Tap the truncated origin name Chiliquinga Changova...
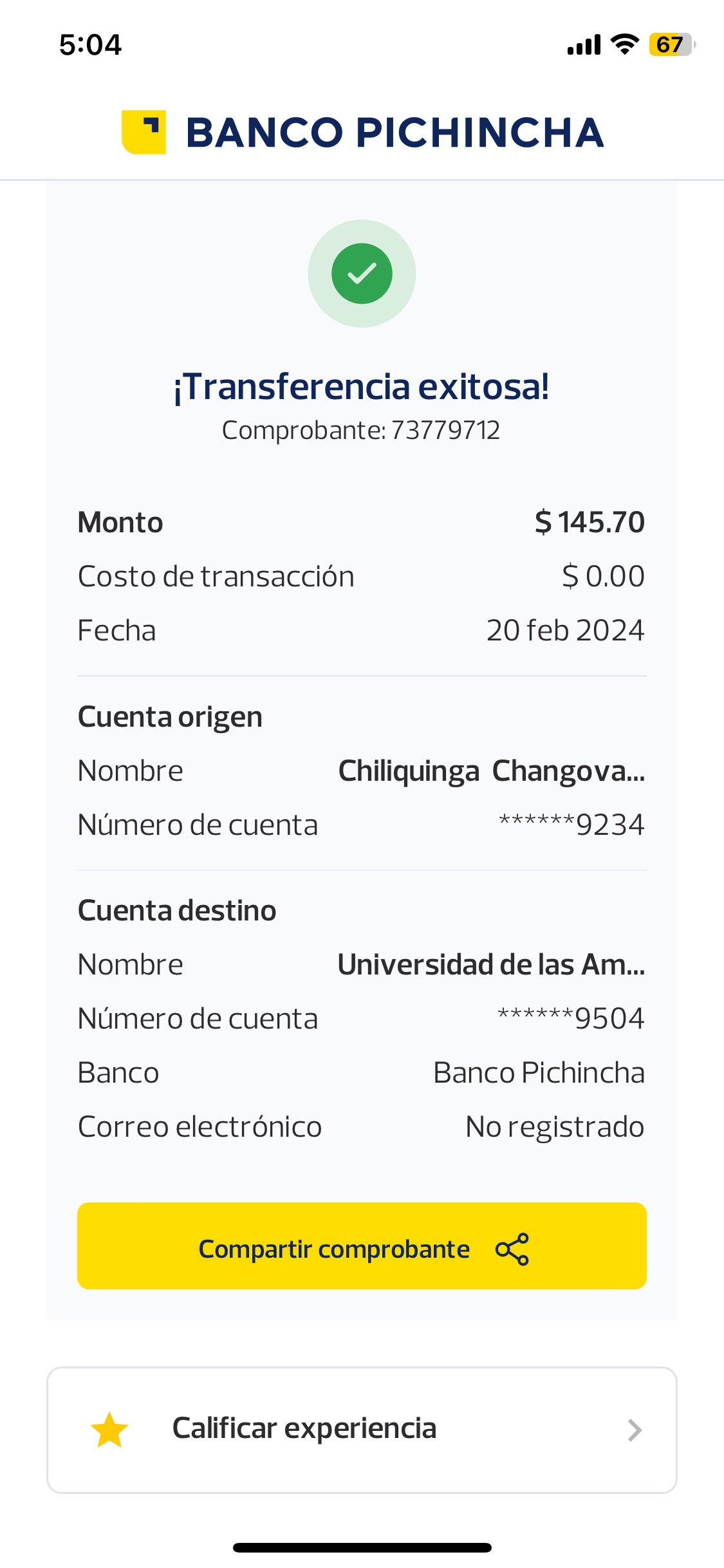724x1568 pixels. coord(491,770)
